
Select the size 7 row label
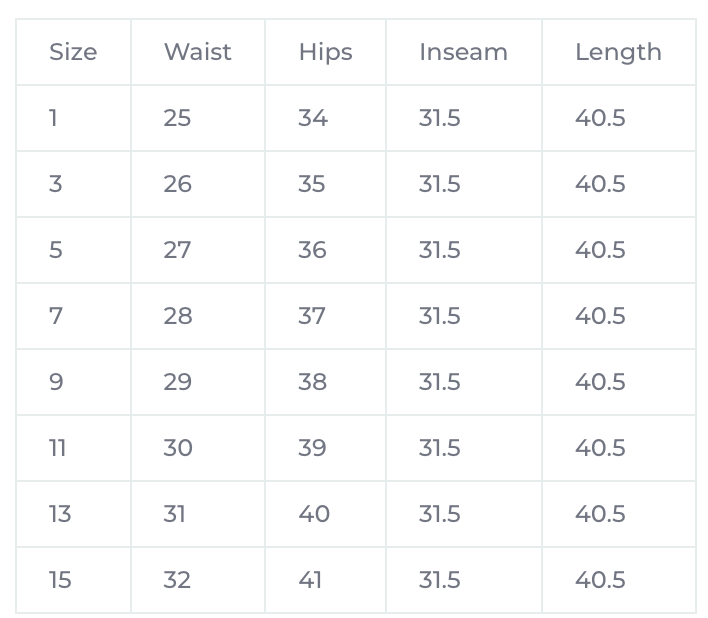(x=56, y=316)
